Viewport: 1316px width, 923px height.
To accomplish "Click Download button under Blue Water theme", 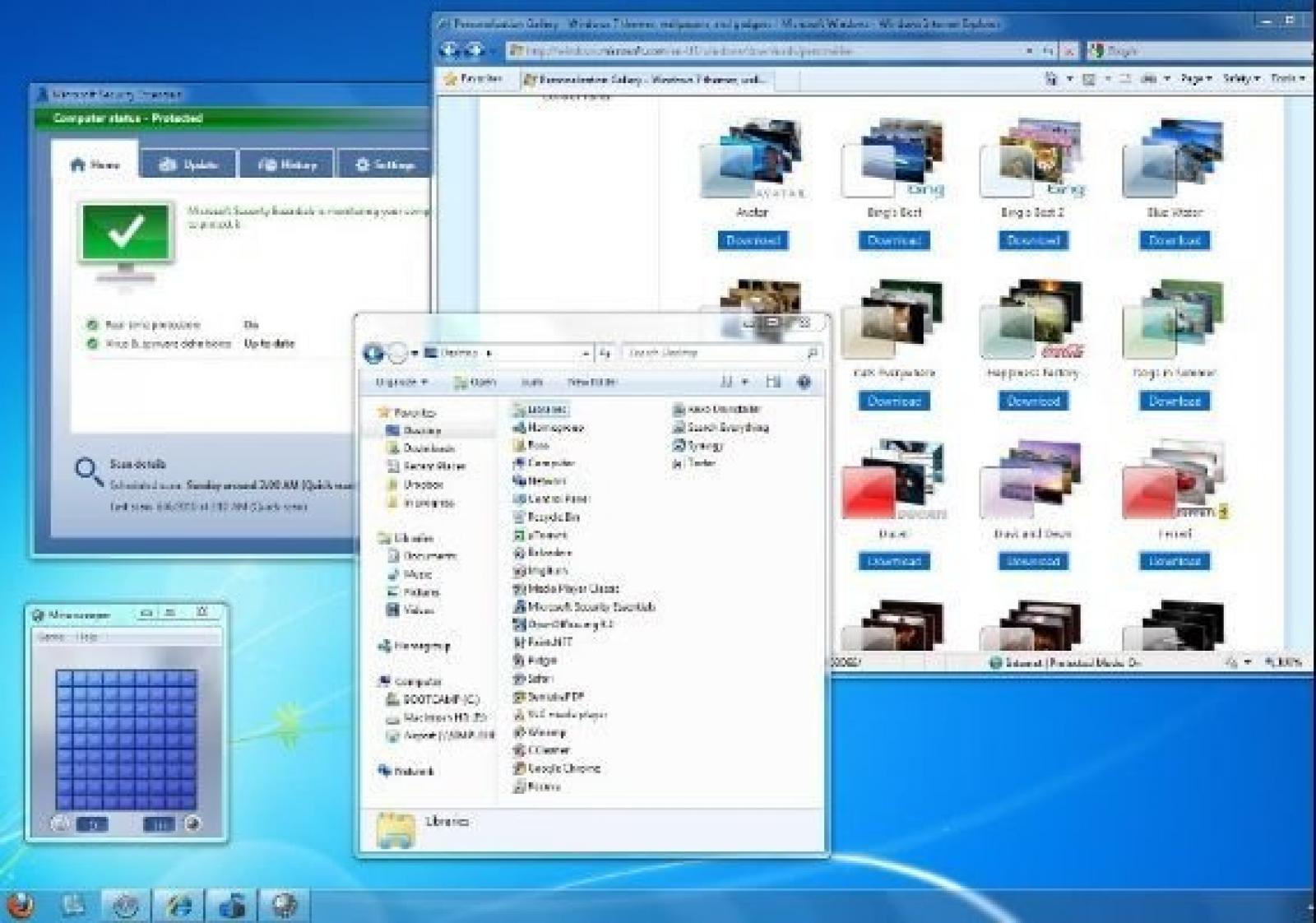I will (x=1174, y=240).
